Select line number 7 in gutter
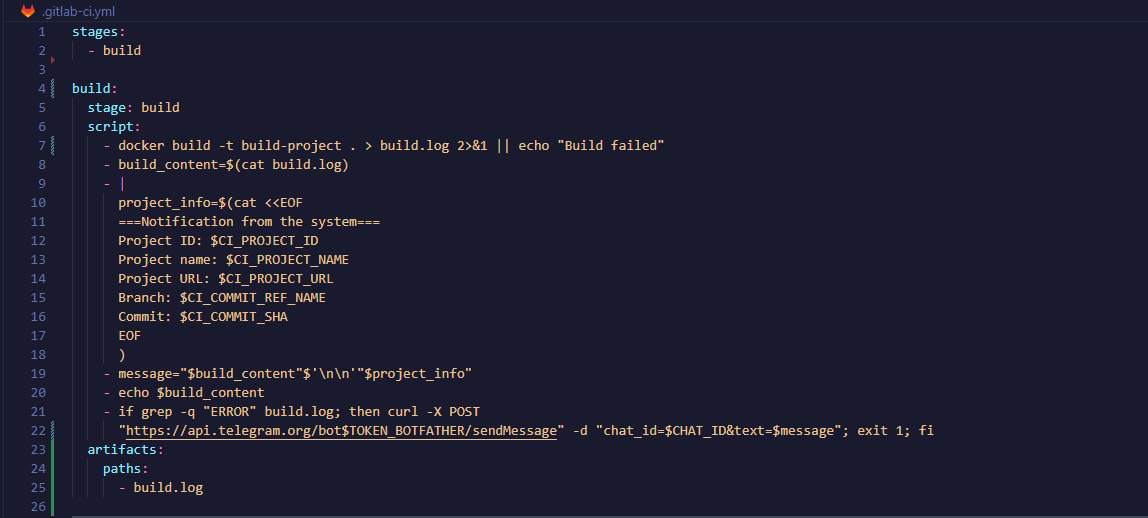Image resolution: width=1148 pixels, height=518 pixels. point(42,146)
